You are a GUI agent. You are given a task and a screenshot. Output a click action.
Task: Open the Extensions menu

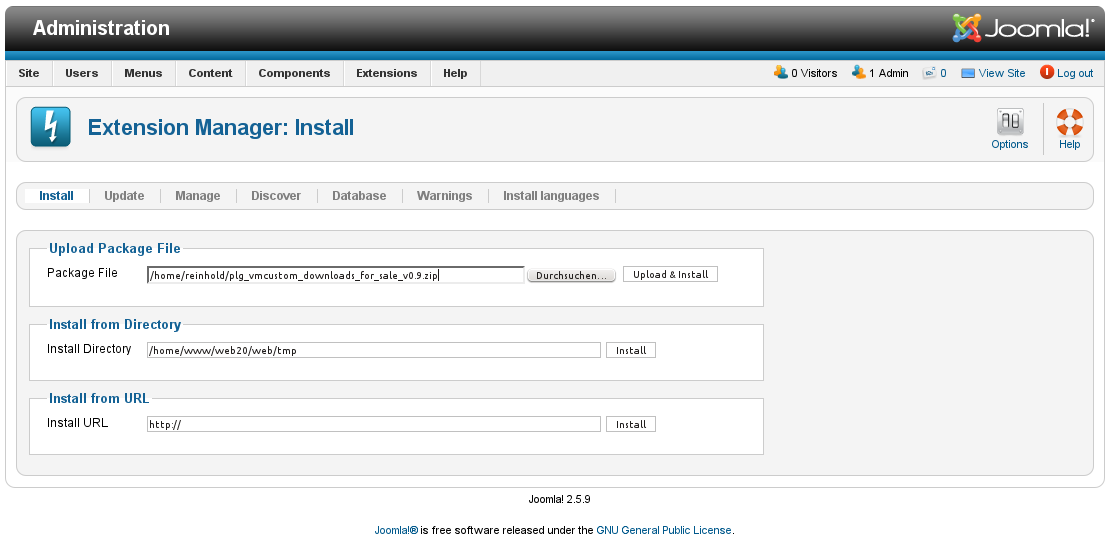[x=386, y=73]
